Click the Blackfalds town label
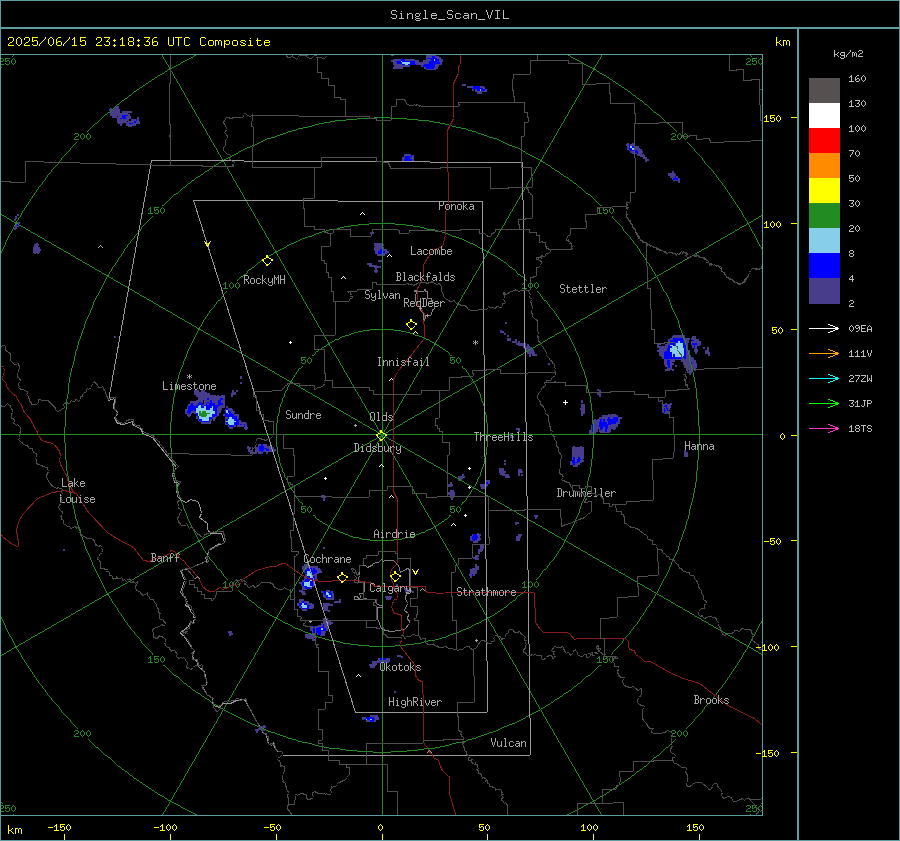 (x=425, y=277)
